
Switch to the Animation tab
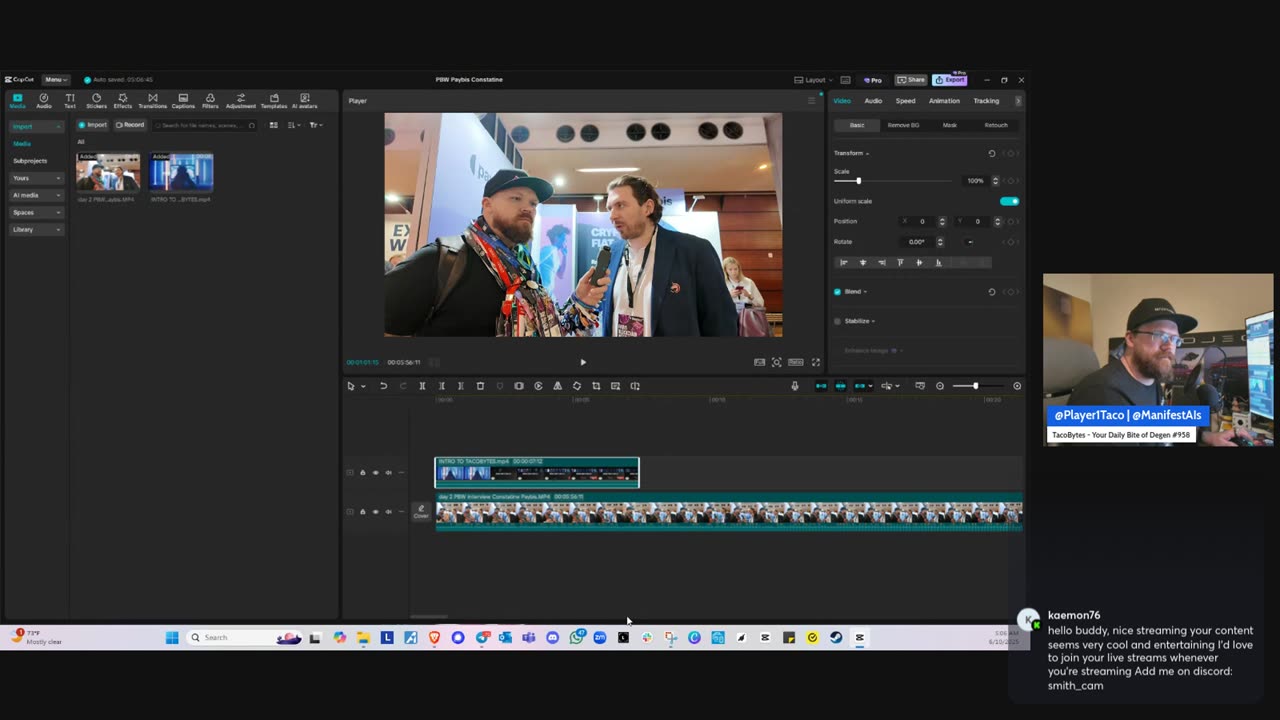(x=944, y=101)
